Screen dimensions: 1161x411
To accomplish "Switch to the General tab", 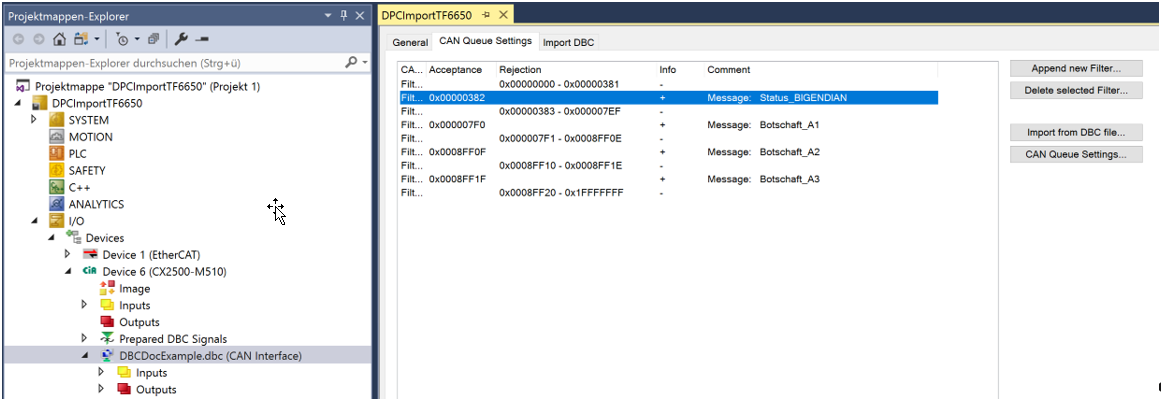I will (410, 42).
